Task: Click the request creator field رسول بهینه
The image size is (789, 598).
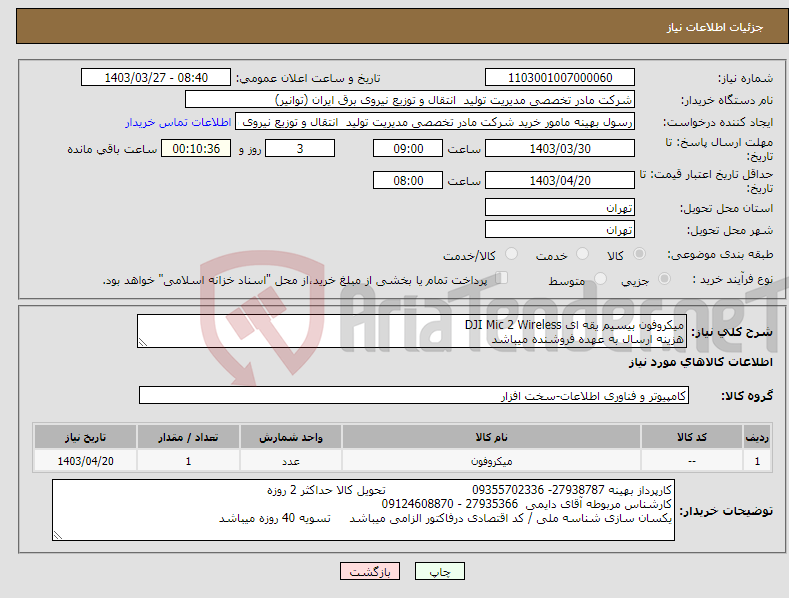Action: tap(435, 122)
